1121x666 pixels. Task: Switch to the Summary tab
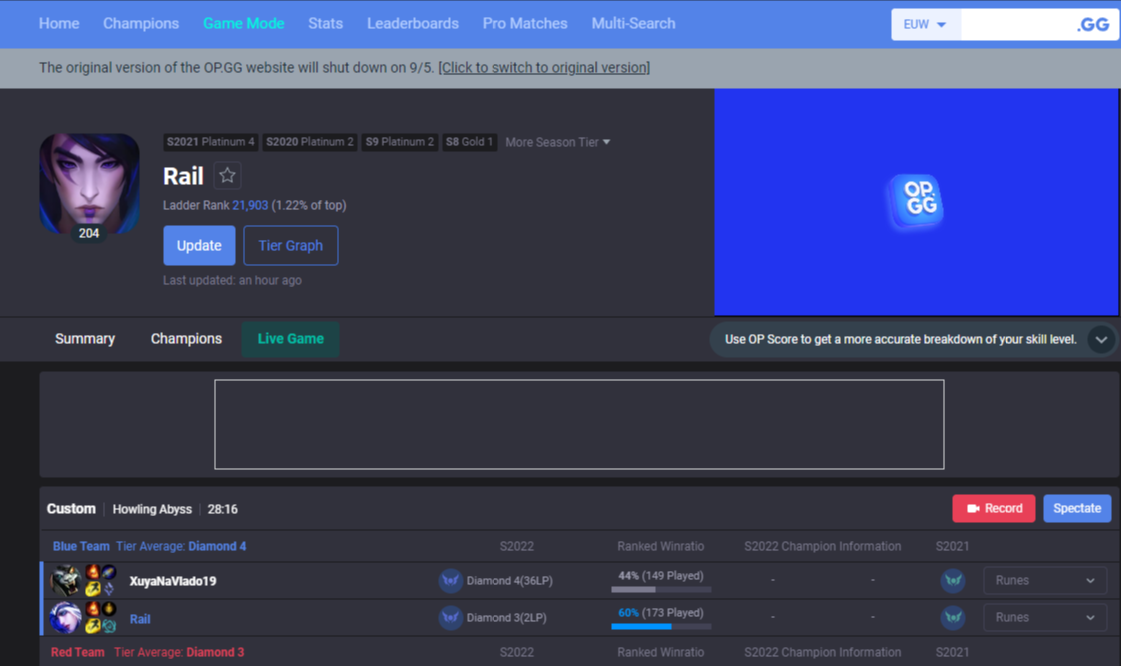pyautogui.click(x=85, y=339)
